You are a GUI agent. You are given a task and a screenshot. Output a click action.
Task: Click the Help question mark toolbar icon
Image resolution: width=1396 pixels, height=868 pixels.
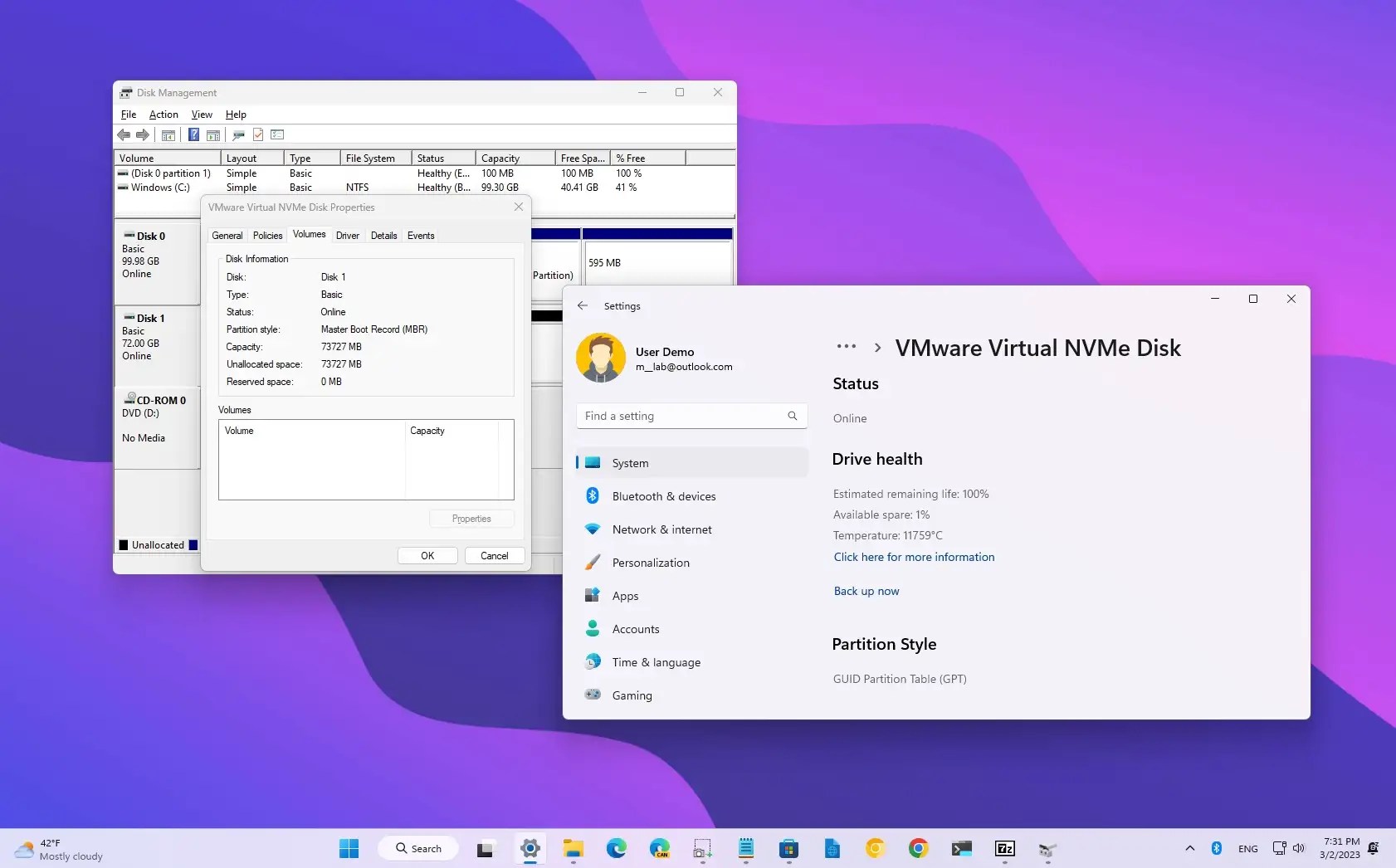coord(193,134)
